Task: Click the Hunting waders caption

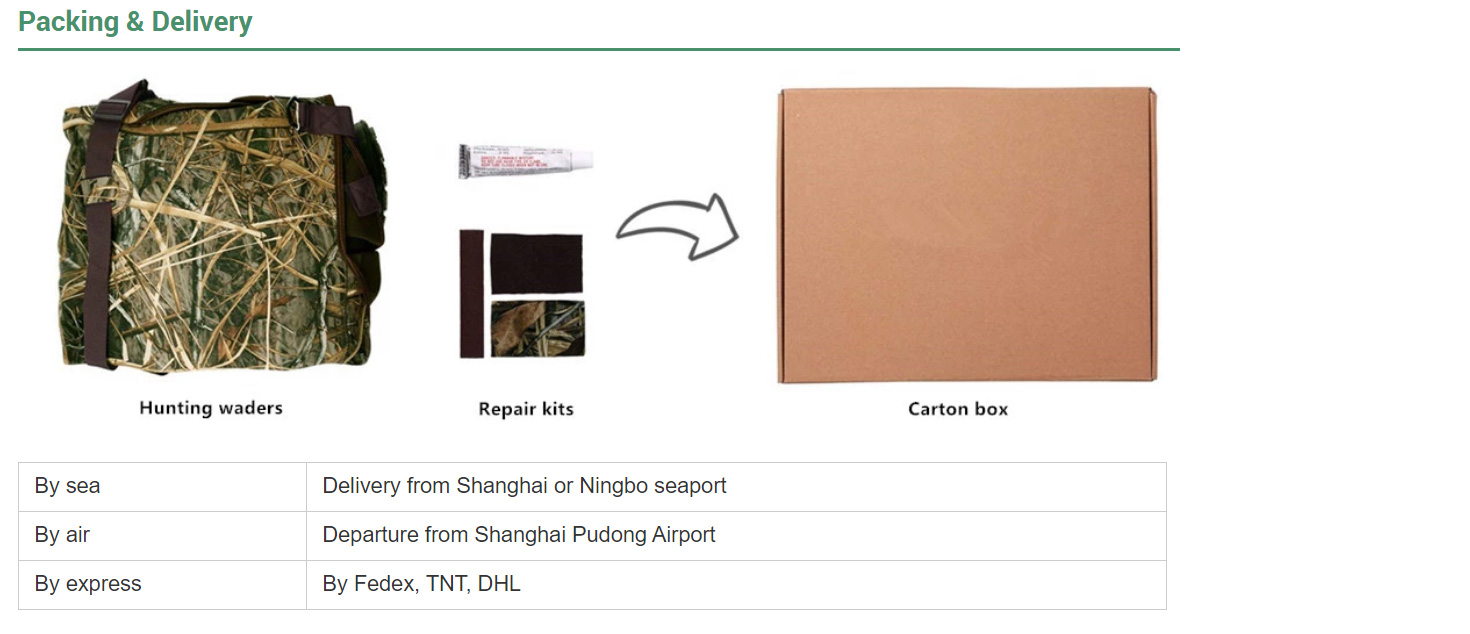Action: tap(211, 408)
